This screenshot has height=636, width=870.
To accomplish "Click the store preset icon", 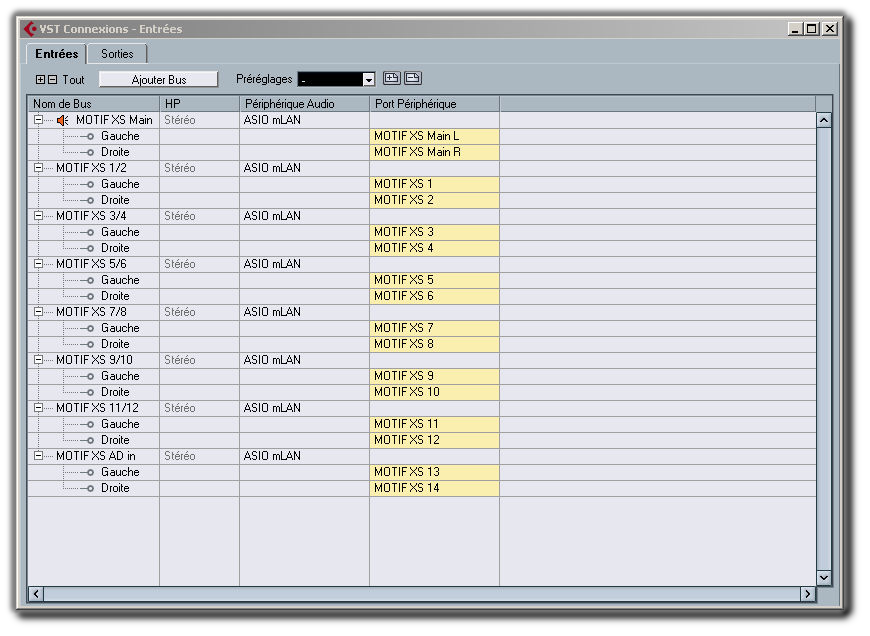I will coord(392,78).
